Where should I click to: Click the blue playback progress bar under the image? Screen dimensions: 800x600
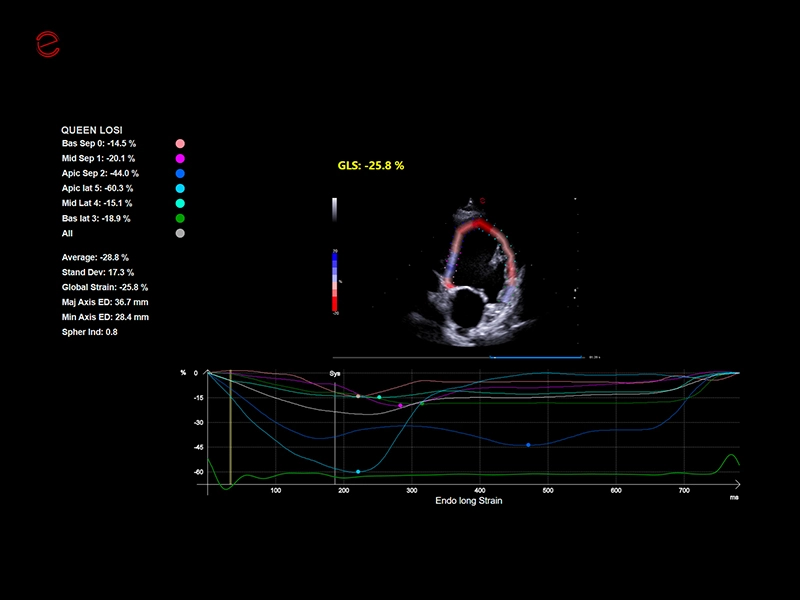[535, 356]
